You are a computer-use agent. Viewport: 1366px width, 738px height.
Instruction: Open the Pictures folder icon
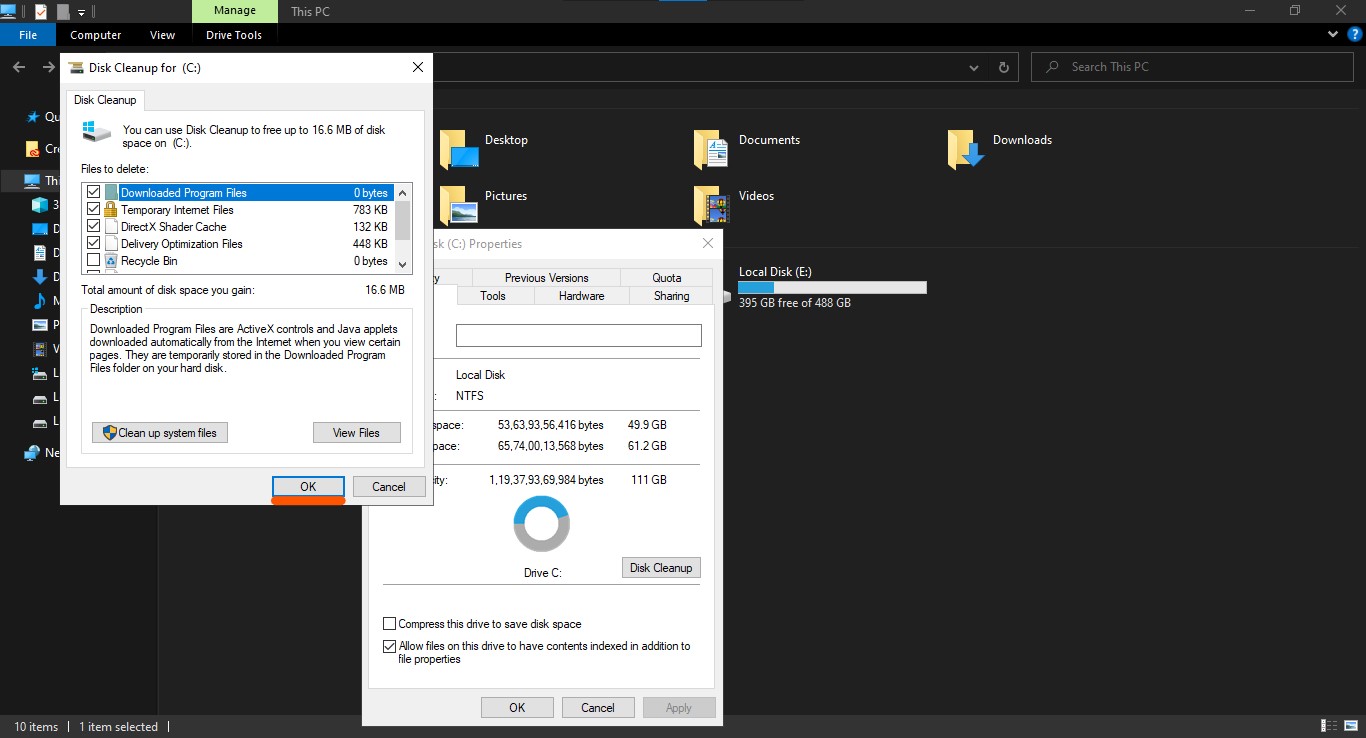(459, 206)
